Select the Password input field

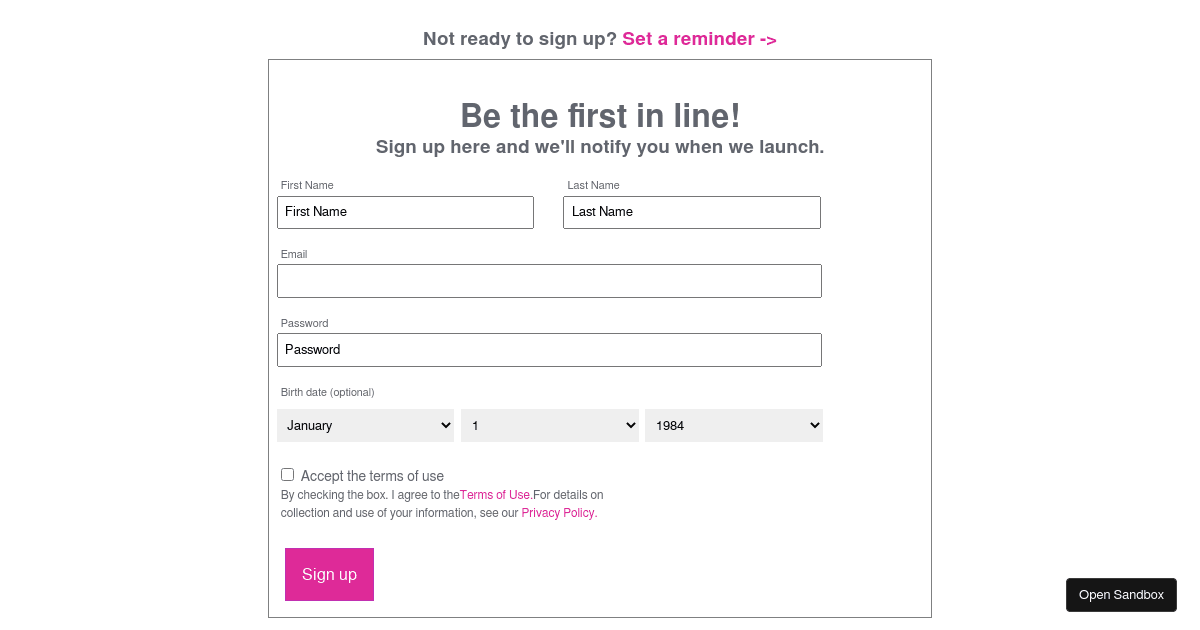[549, 349]
